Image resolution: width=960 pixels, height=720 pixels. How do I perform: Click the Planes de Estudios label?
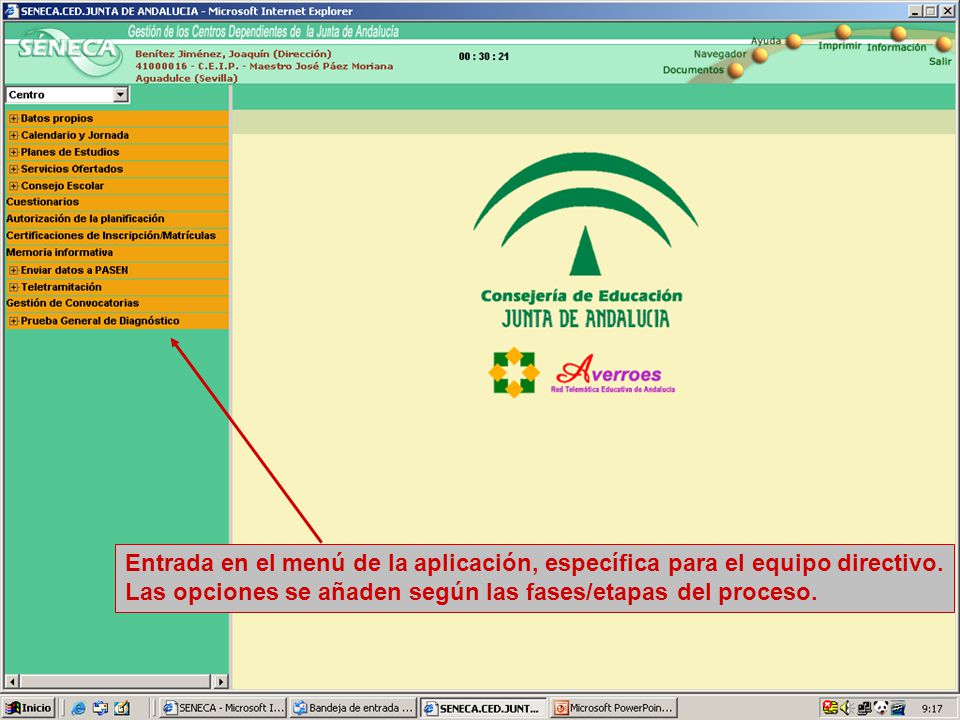click(x=70, y=152)
